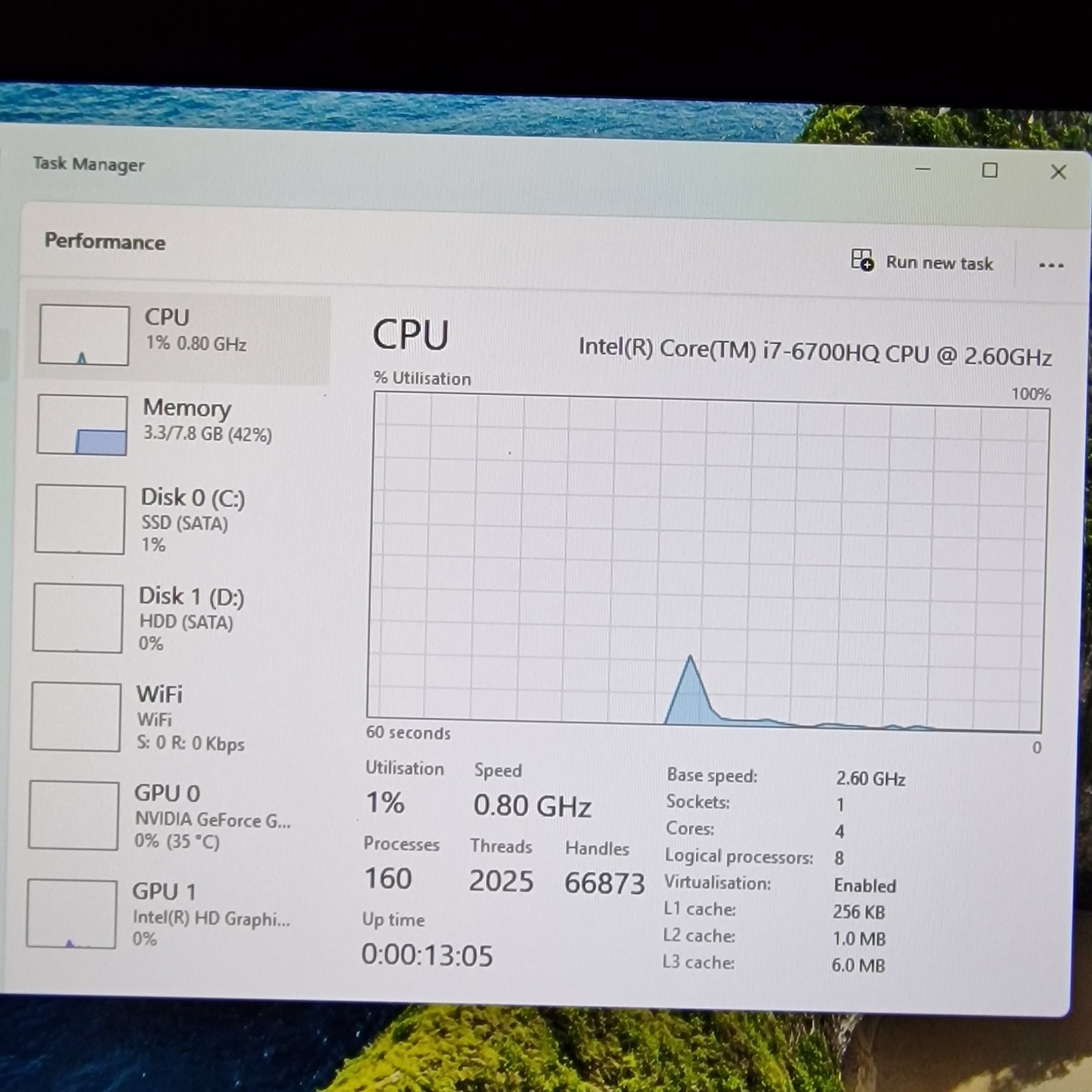Click the 2025 threads value
This screenshot has width=1092, height=1092.
coord(501,881)
